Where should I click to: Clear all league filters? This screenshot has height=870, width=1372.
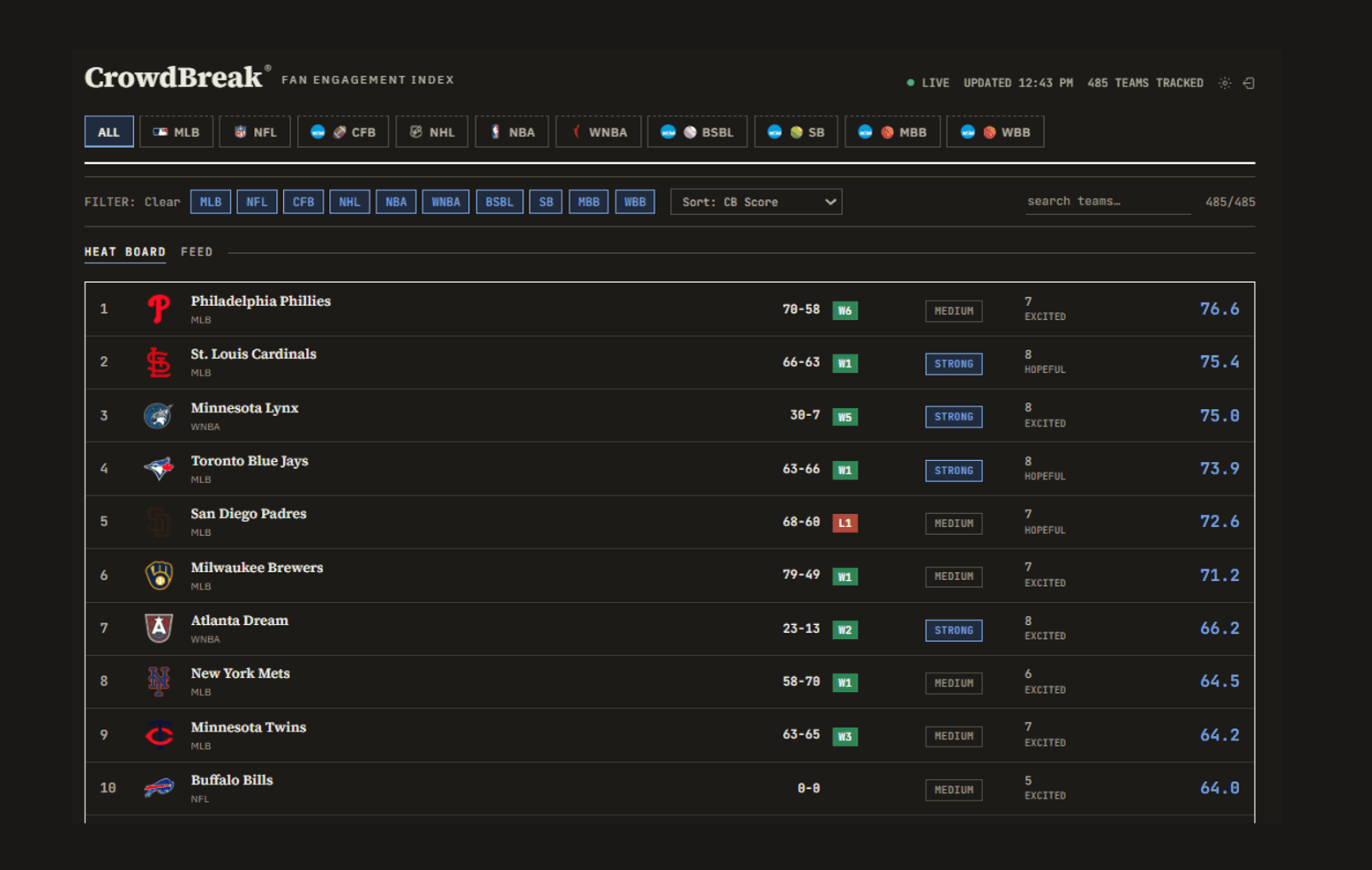pos(162,202)
